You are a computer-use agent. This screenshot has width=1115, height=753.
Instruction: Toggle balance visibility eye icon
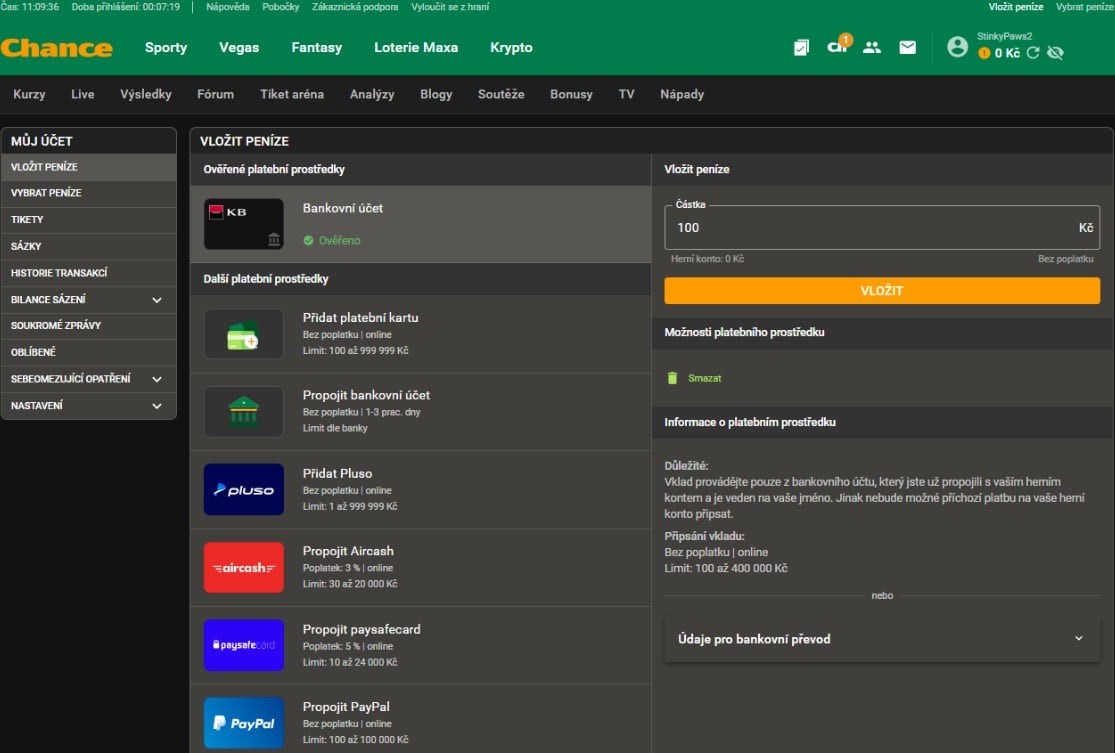[x=1055, y=53]
